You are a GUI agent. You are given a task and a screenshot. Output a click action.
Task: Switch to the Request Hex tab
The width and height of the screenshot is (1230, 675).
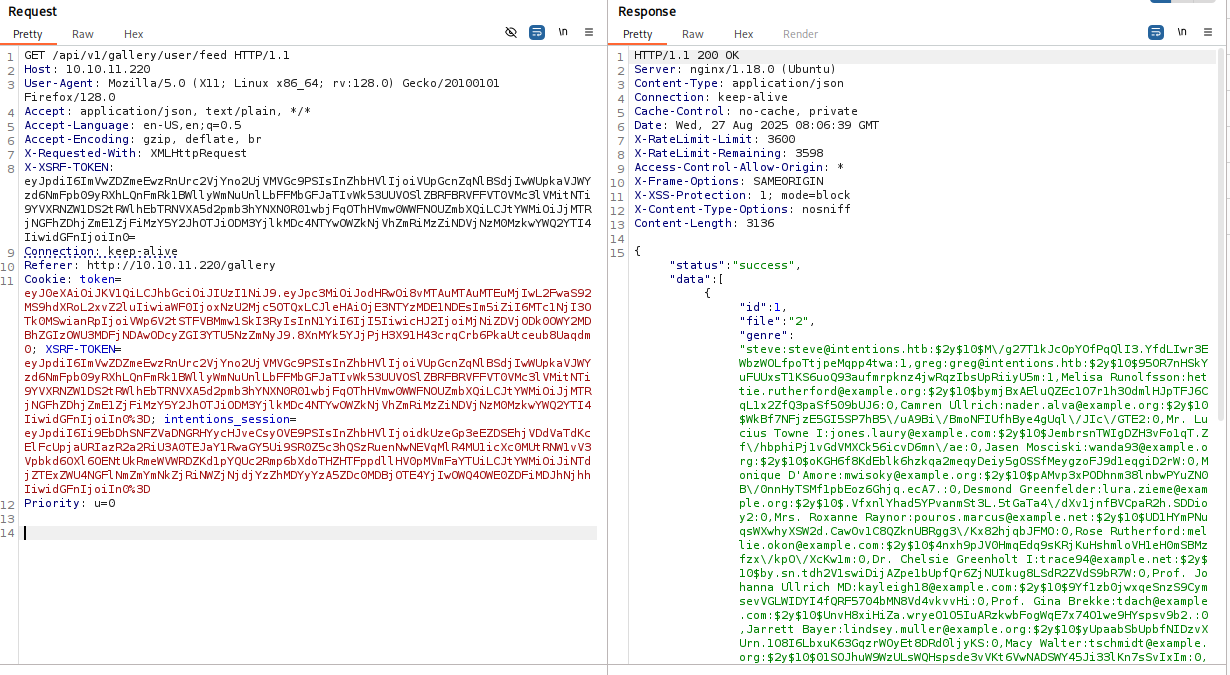pyautogui.click(x=134, y=34)
